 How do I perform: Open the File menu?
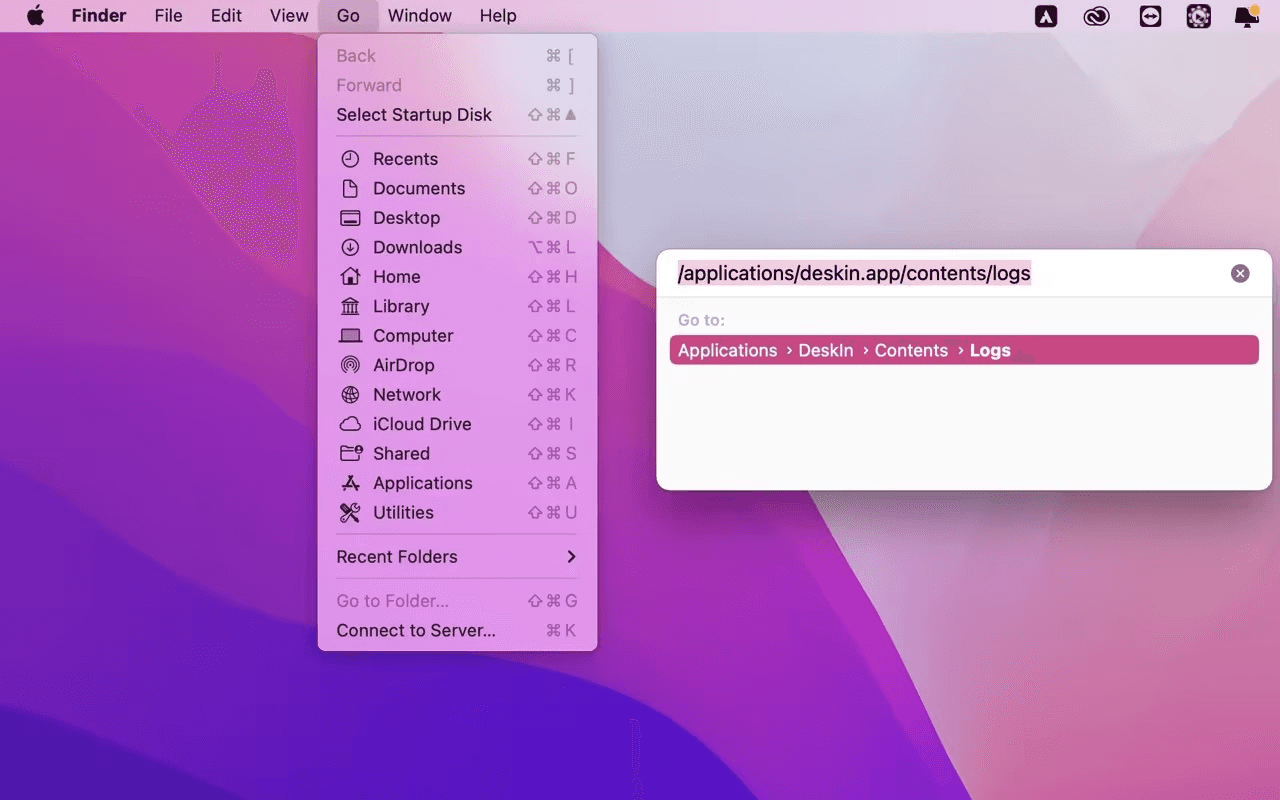pos(168,16)
